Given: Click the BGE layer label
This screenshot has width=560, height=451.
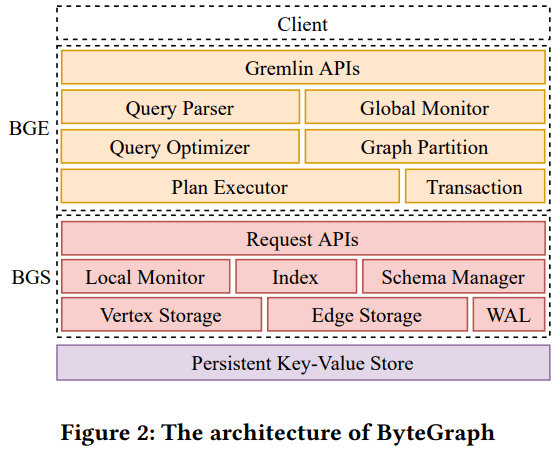Looking at the screenshot, I should coord(29,128).
